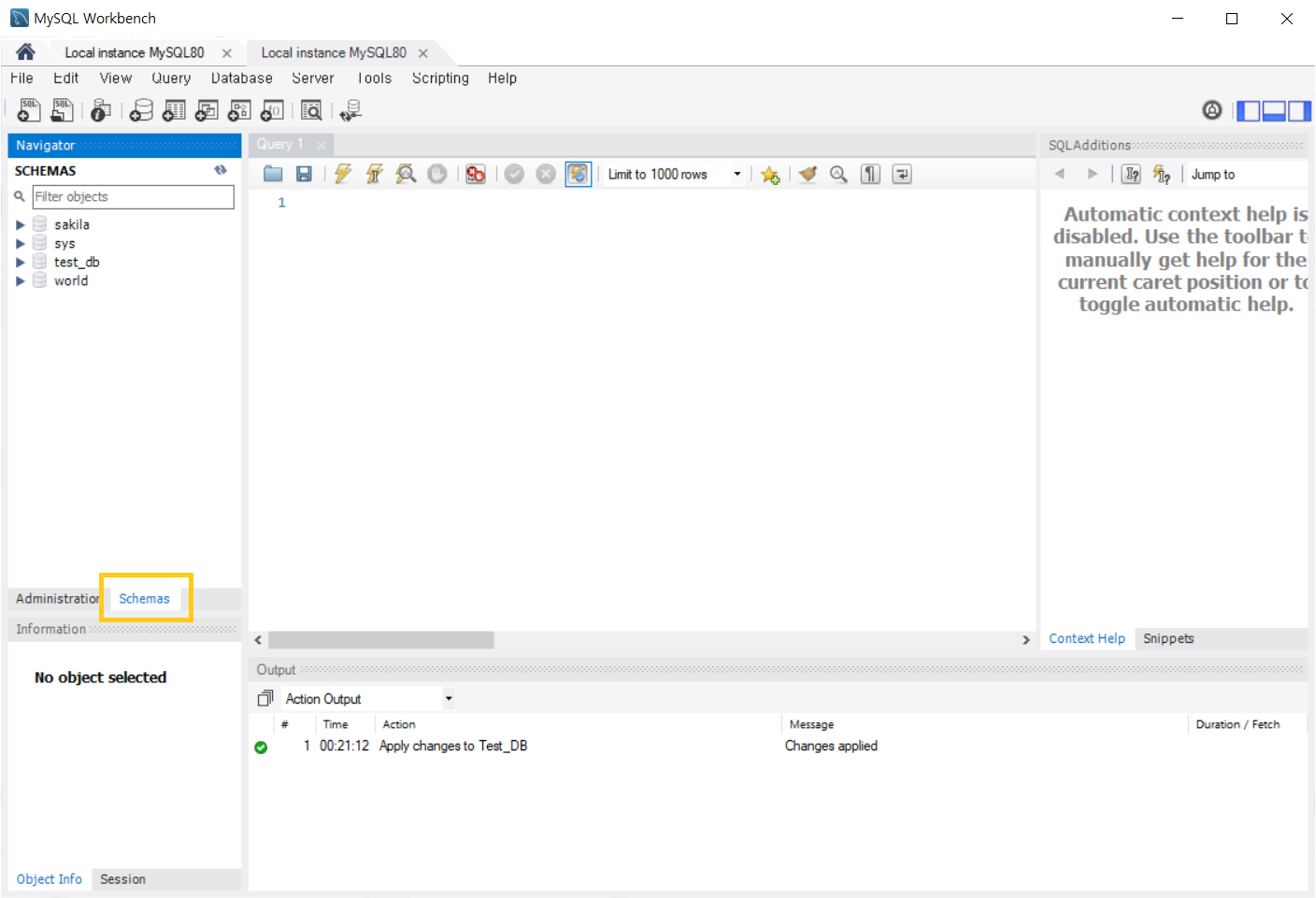Switch to the Snippets tab
Screen dimensions: 1316x898
point(1168,638)
